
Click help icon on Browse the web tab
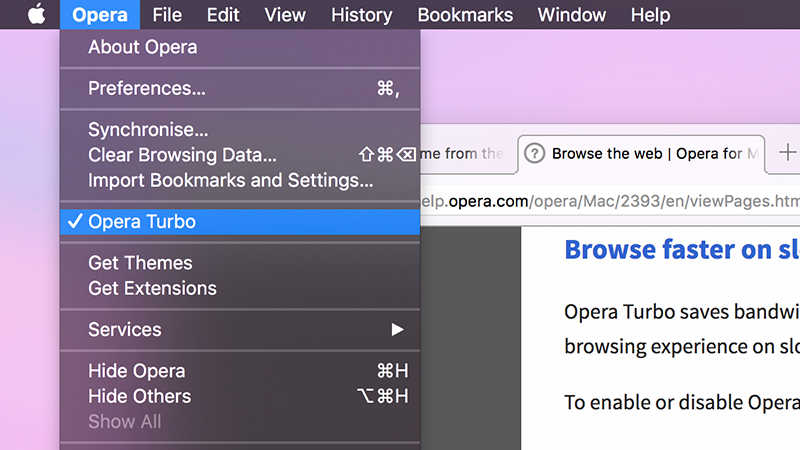pos(535,153)
